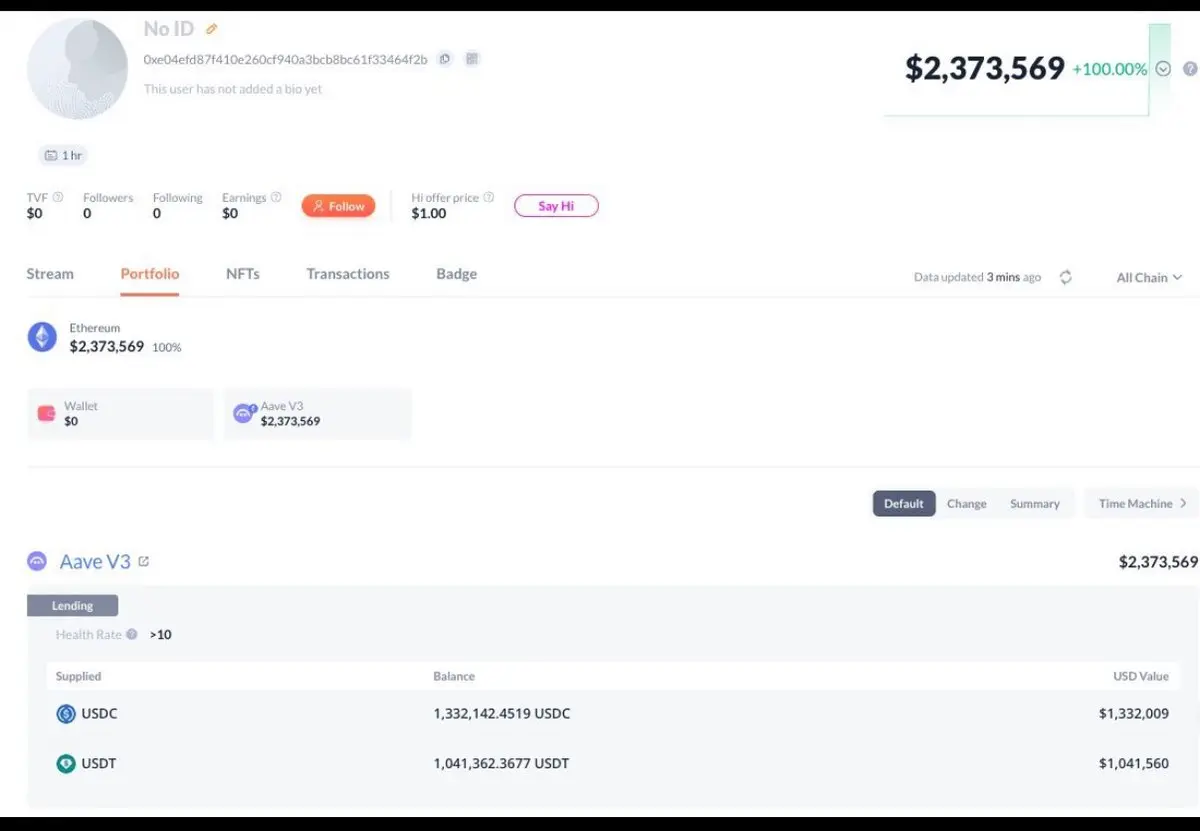This screenshot has height=831, width=1200.
Task: Open Earnings info tooltip icon
Action: 276,197
